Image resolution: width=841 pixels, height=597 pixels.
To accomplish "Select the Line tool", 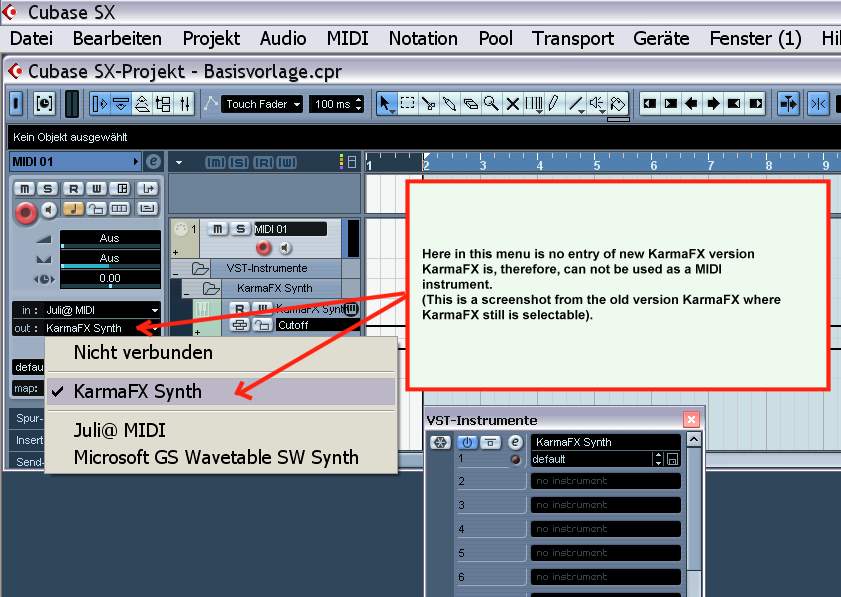I will (x=576, y=104).
